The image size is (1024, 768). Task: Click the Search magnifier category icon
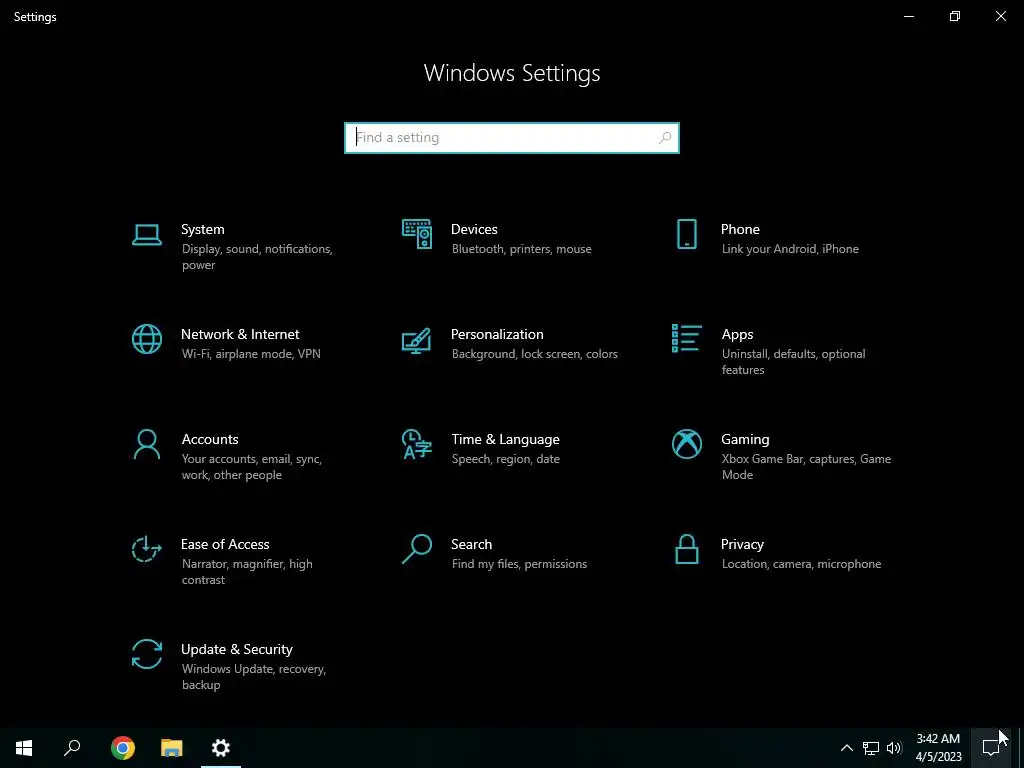tap(417, 549)
